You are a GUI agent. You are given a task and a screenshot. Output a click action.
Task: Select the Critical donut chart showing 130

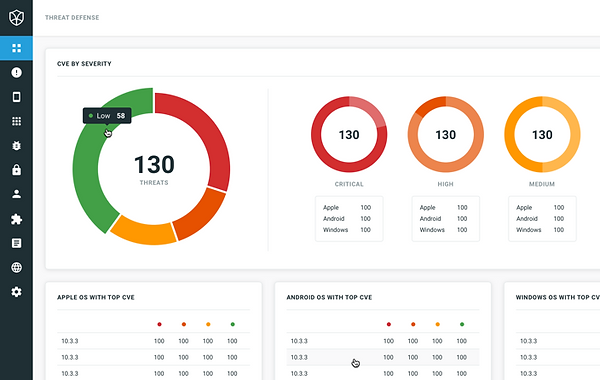(349, 134)
